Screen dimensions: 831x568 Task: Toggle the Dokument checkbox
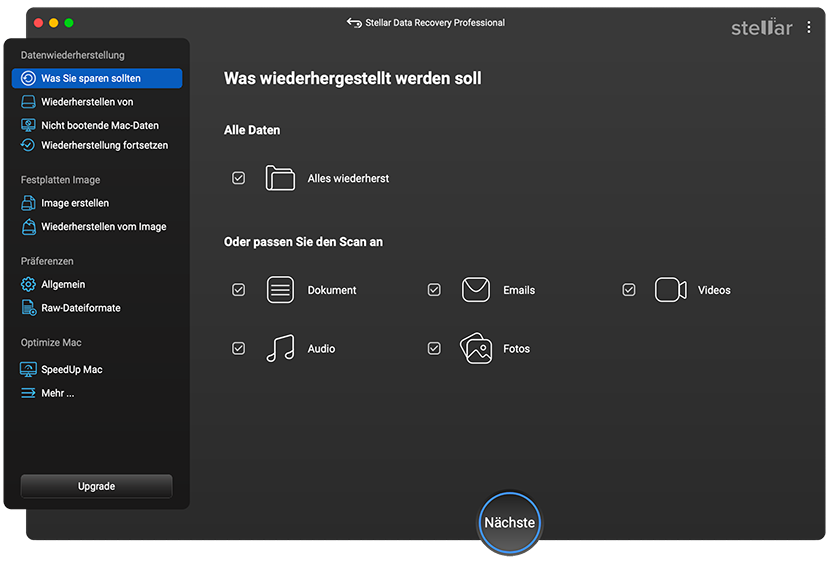pos(238,290)
